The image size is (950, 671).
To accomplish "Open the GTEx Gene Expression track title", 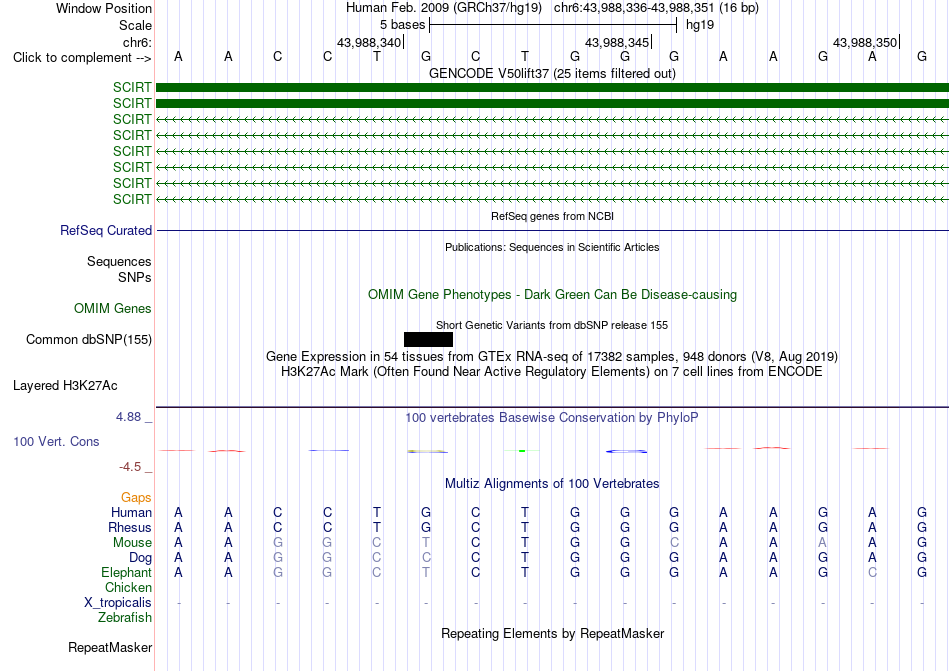I will click(552, 357).
